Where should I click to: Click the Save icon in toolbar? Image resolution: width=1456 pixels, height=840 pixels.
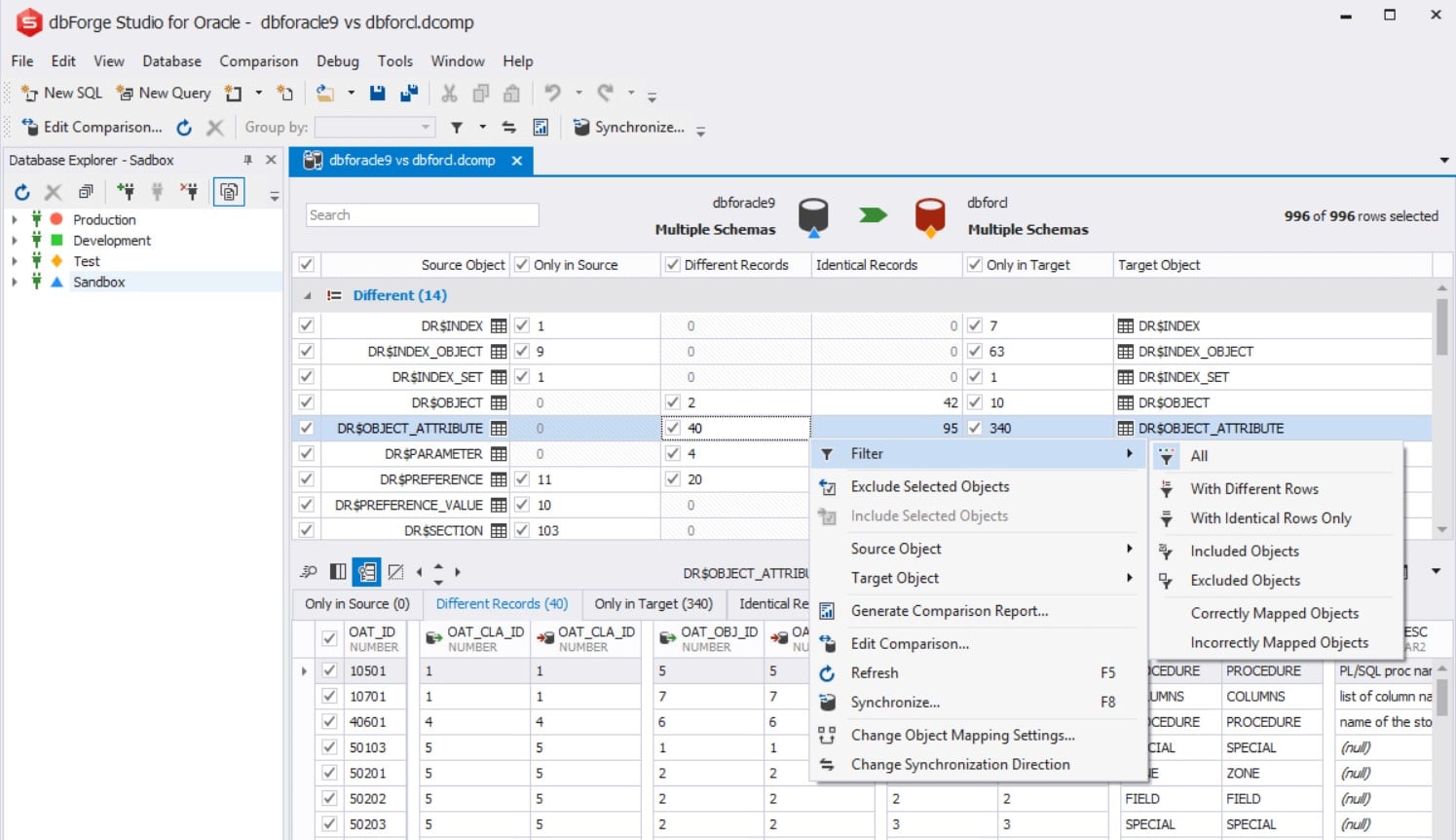point(378,93)
